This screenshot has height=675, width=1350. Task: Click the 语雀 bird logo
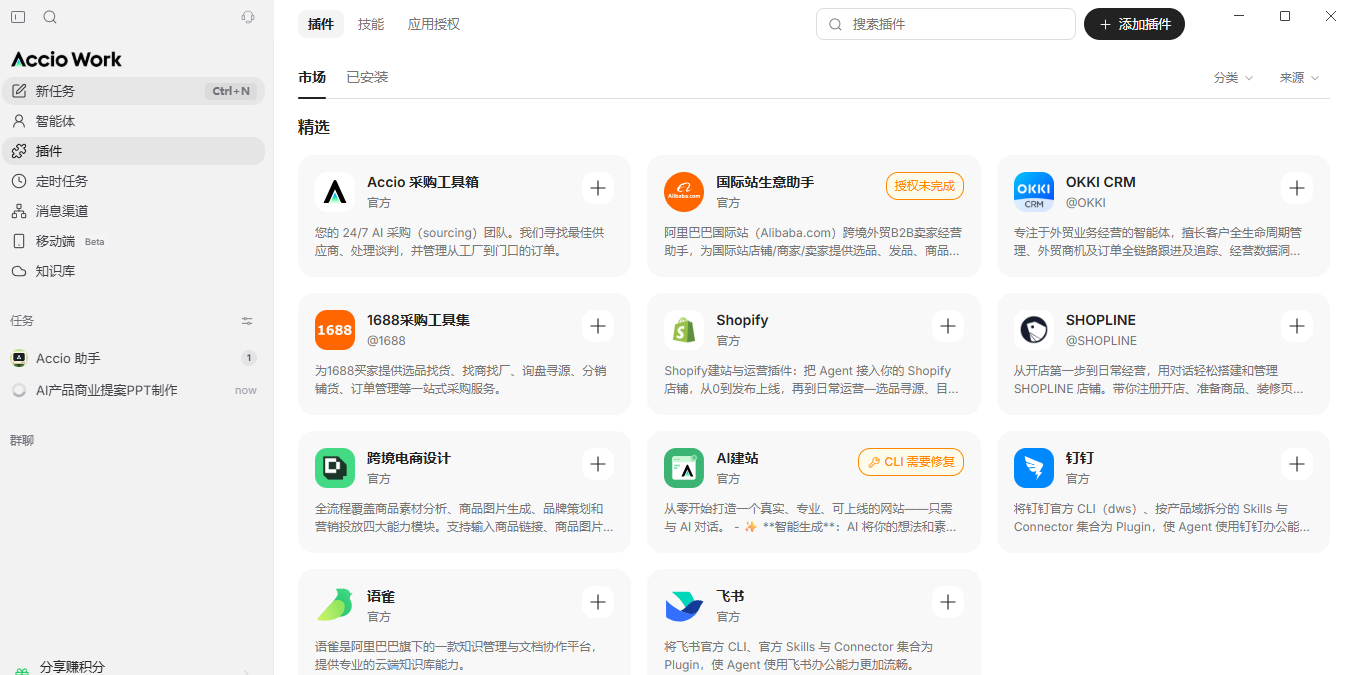click(335, 606)
